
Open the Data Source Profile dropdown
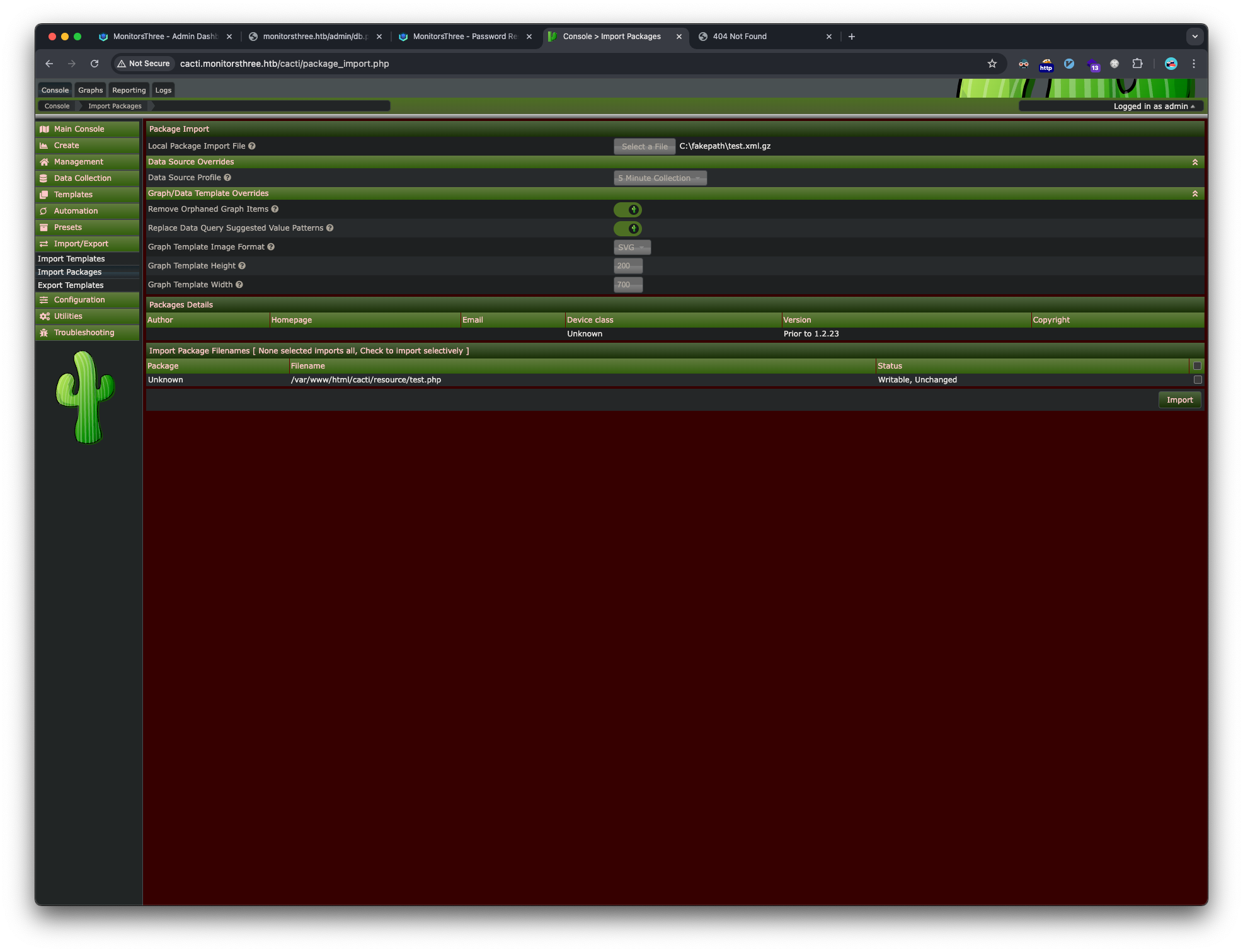[659, 178]
